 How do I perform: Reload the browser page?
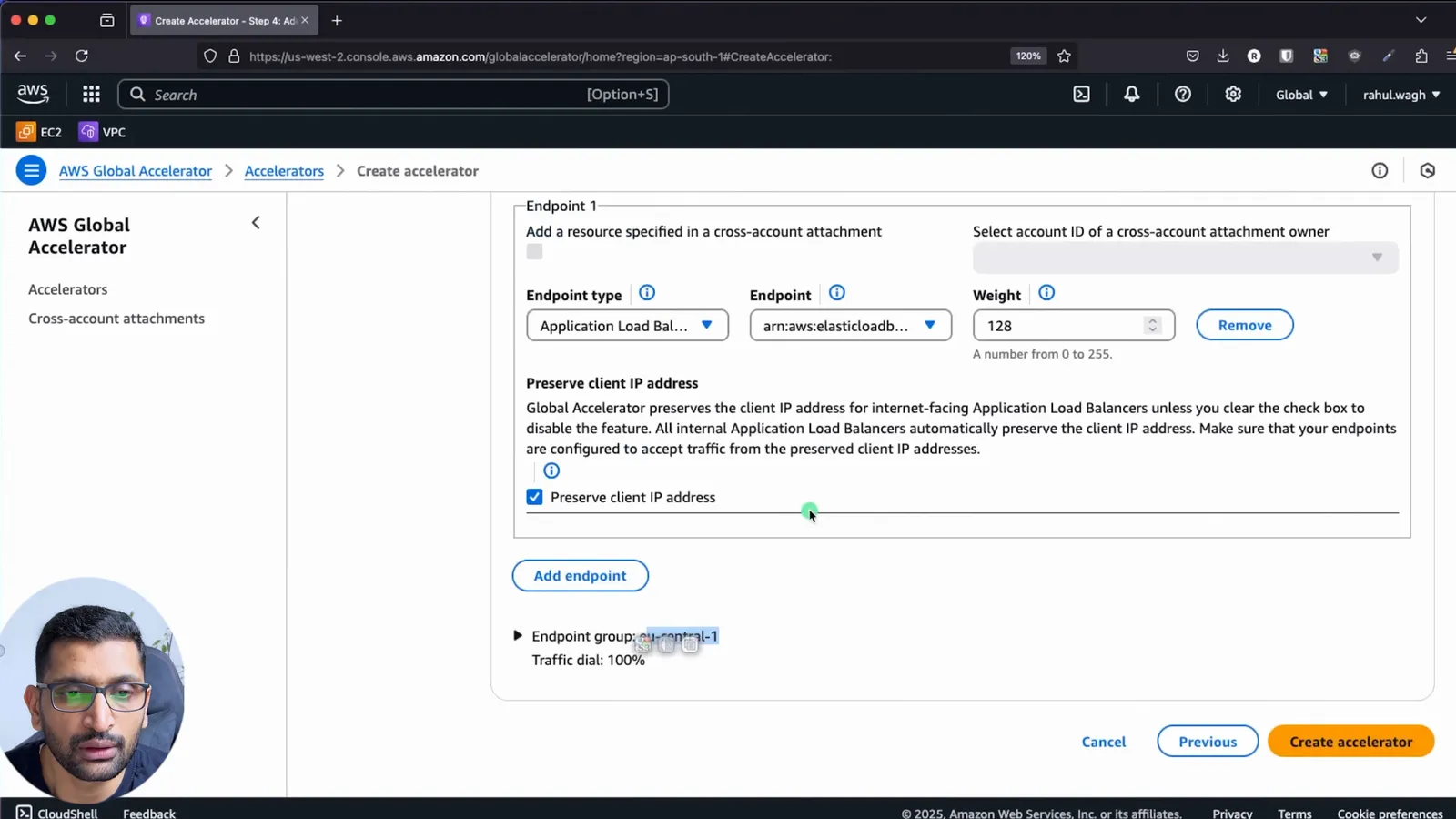click(82, 56)
